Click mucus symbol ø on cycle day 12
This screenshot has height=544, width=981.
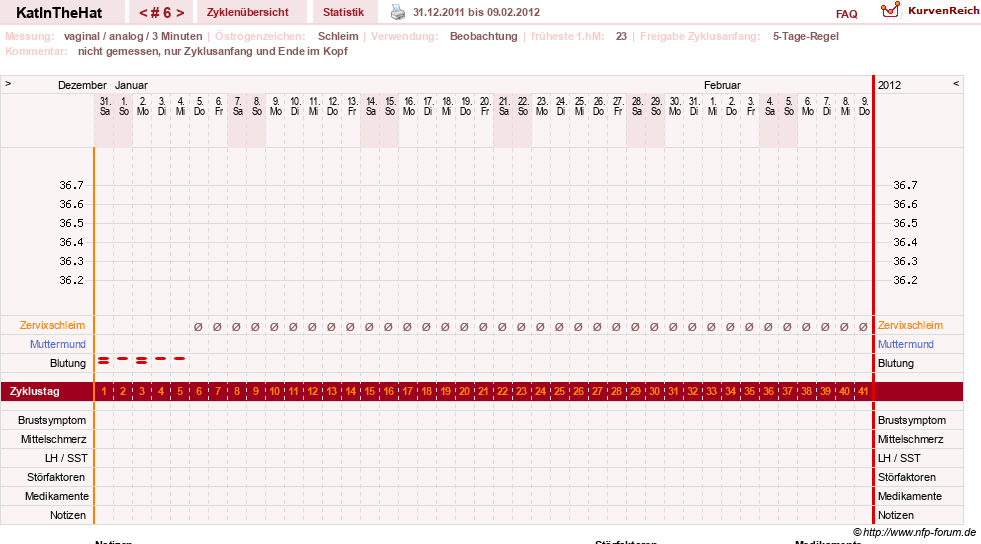[x=312, y=326]
